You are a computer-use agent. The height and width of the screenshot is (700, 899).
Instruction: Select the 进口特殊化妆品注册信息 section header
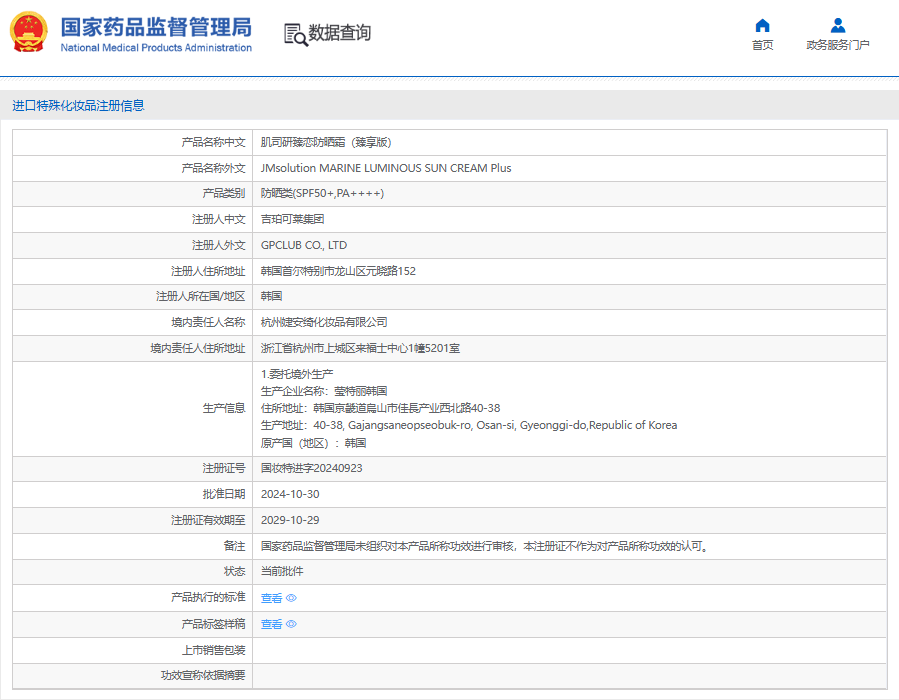[78, 105]
